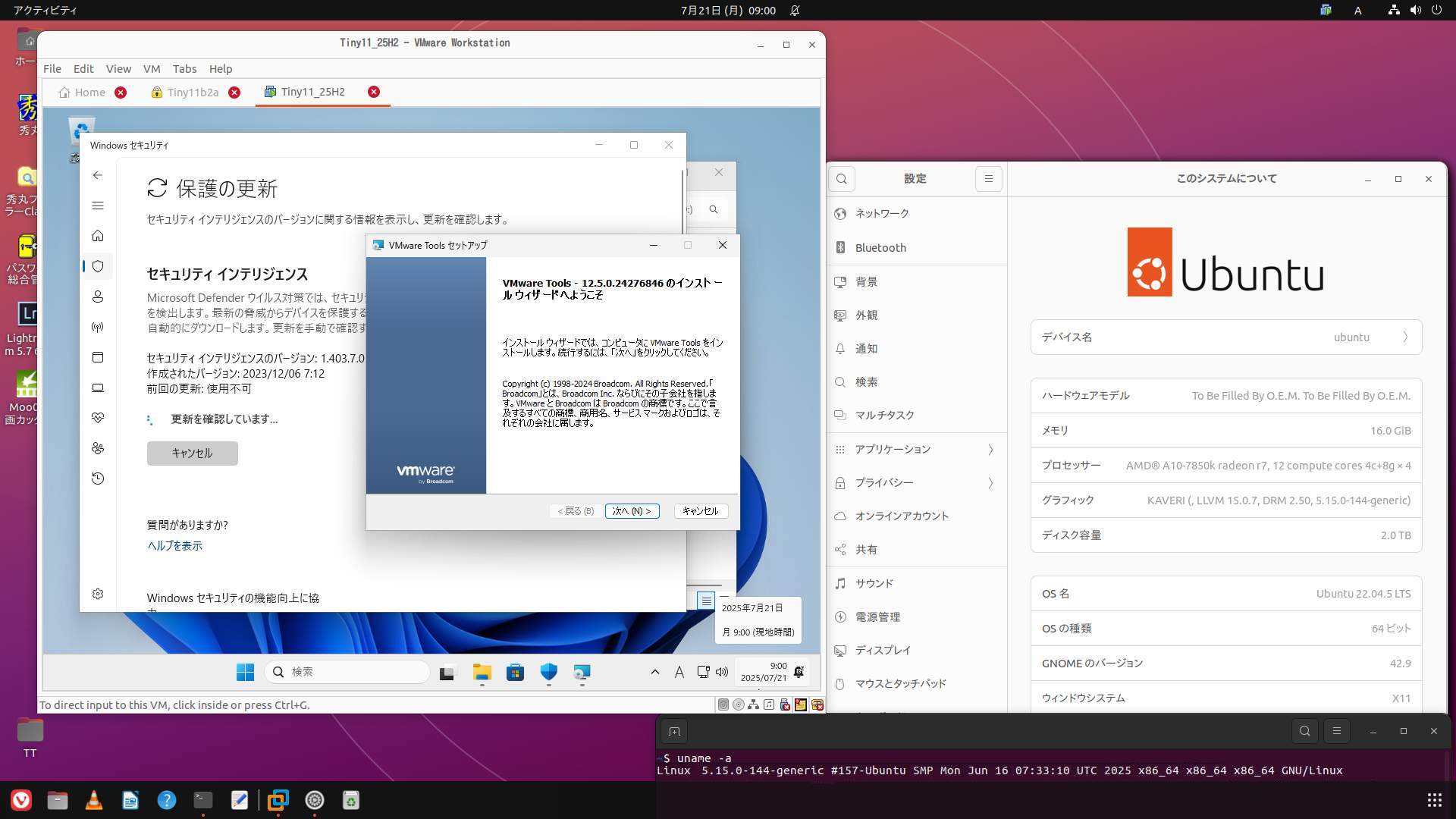
Task: Select ネットワーク in Settings sidebar
Action: [916, 214]
